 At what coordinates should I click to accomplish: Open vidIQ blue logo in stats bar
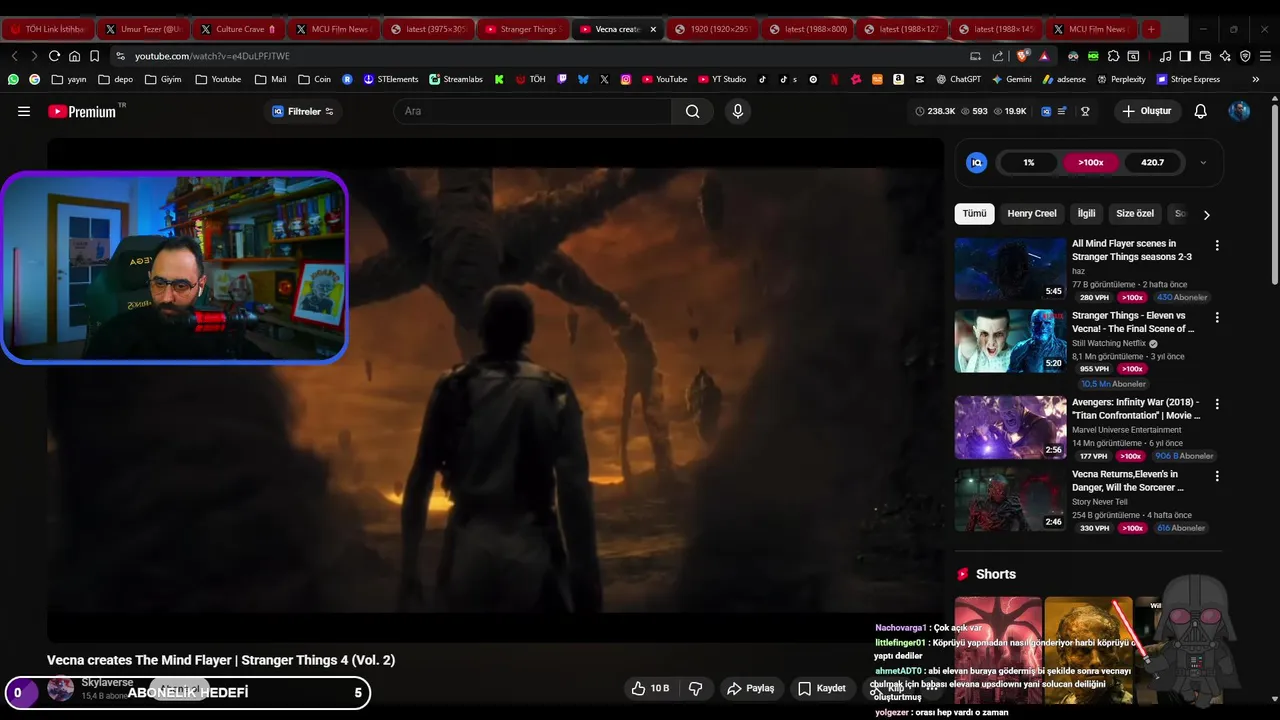pyautogui.click(x=1046, y=111)
